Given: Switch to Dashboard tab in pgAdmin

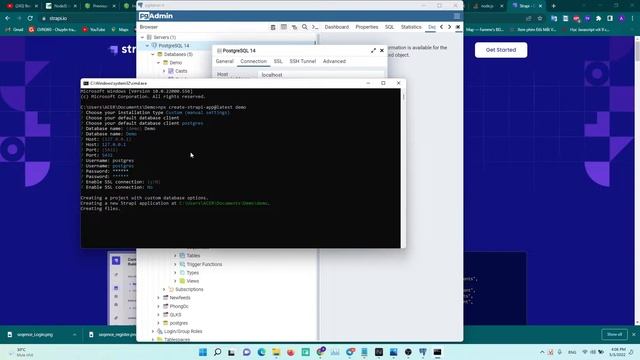Looking at the screenshot, I should [x=337, y=27].
